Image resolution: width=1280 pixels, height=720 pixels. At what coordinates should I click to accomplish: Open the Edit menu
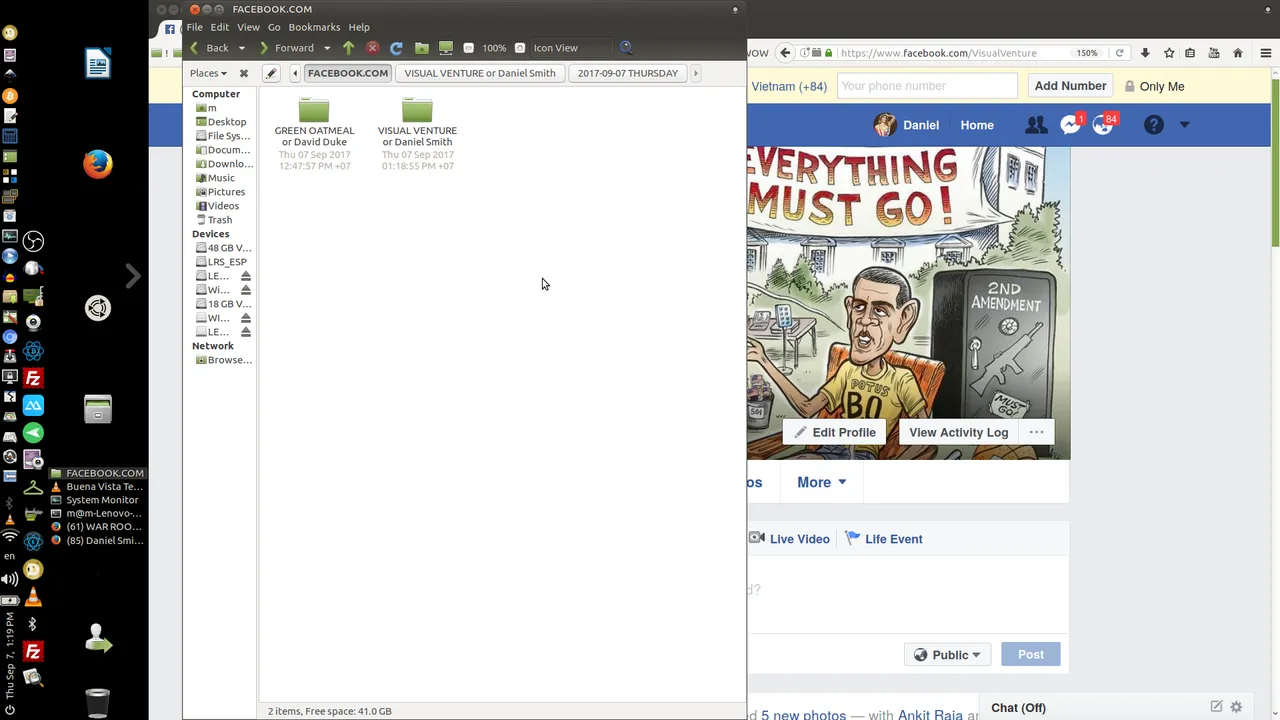coord(220,27)
